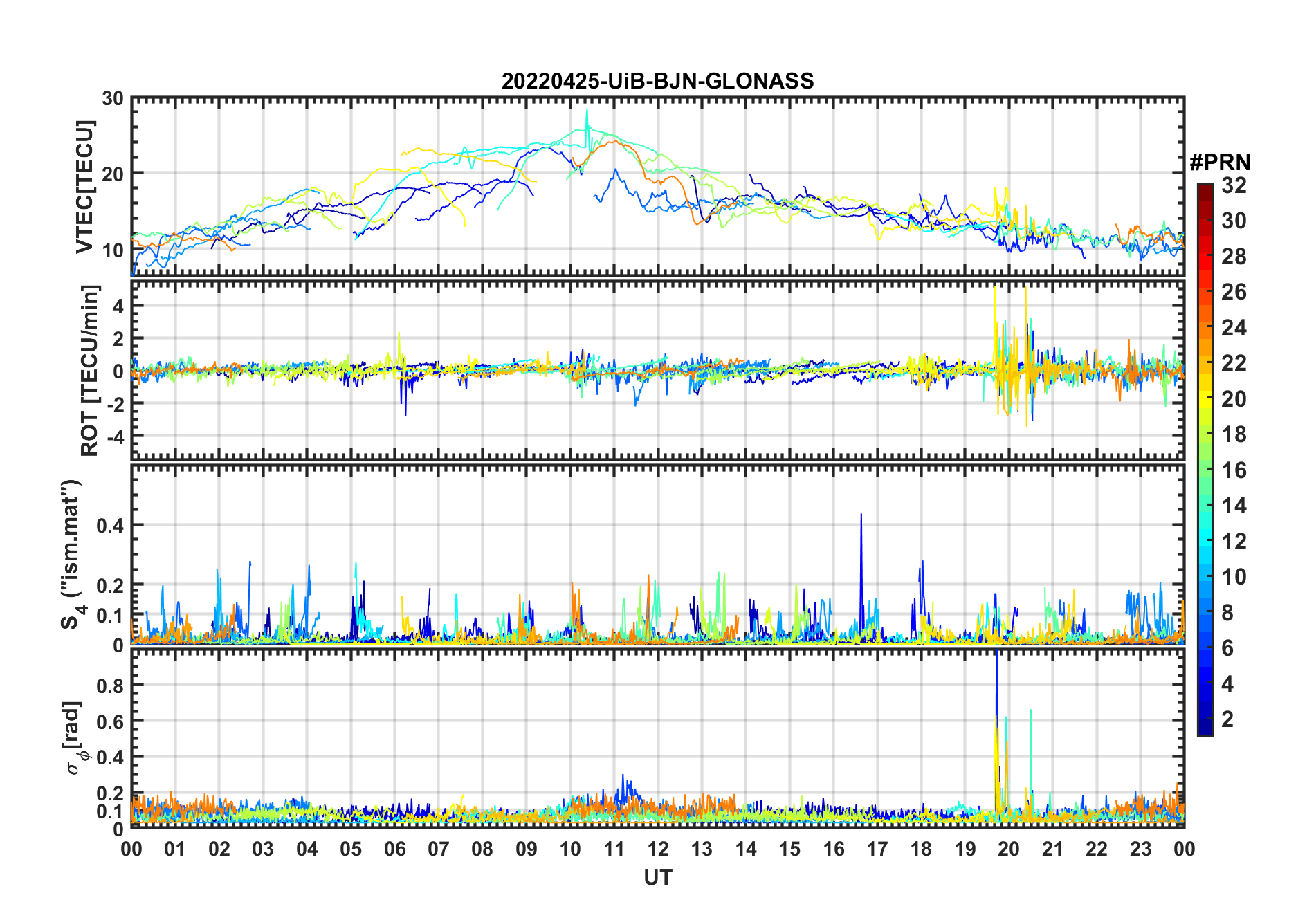Click the dark blue bottom of the PRN colorbar
The image size is (1316, 920).
1205,729
